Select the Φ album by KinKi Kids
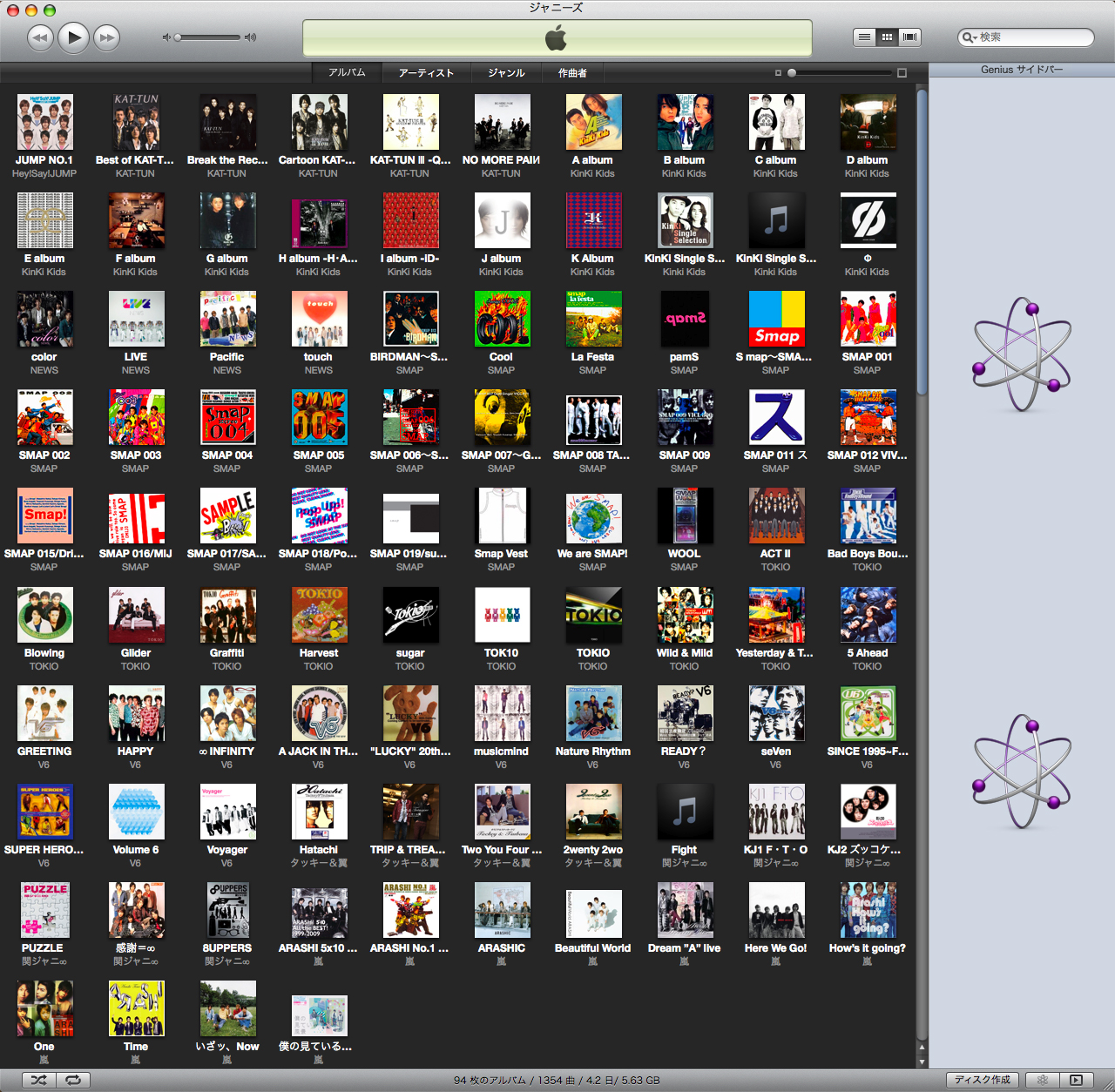Viewport: 1115px width, 1092px height. pos(868,220)
